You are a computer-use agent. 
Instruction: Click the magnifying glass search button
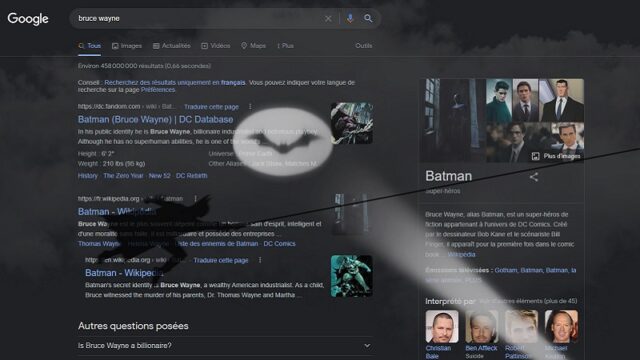pos(368,18)
